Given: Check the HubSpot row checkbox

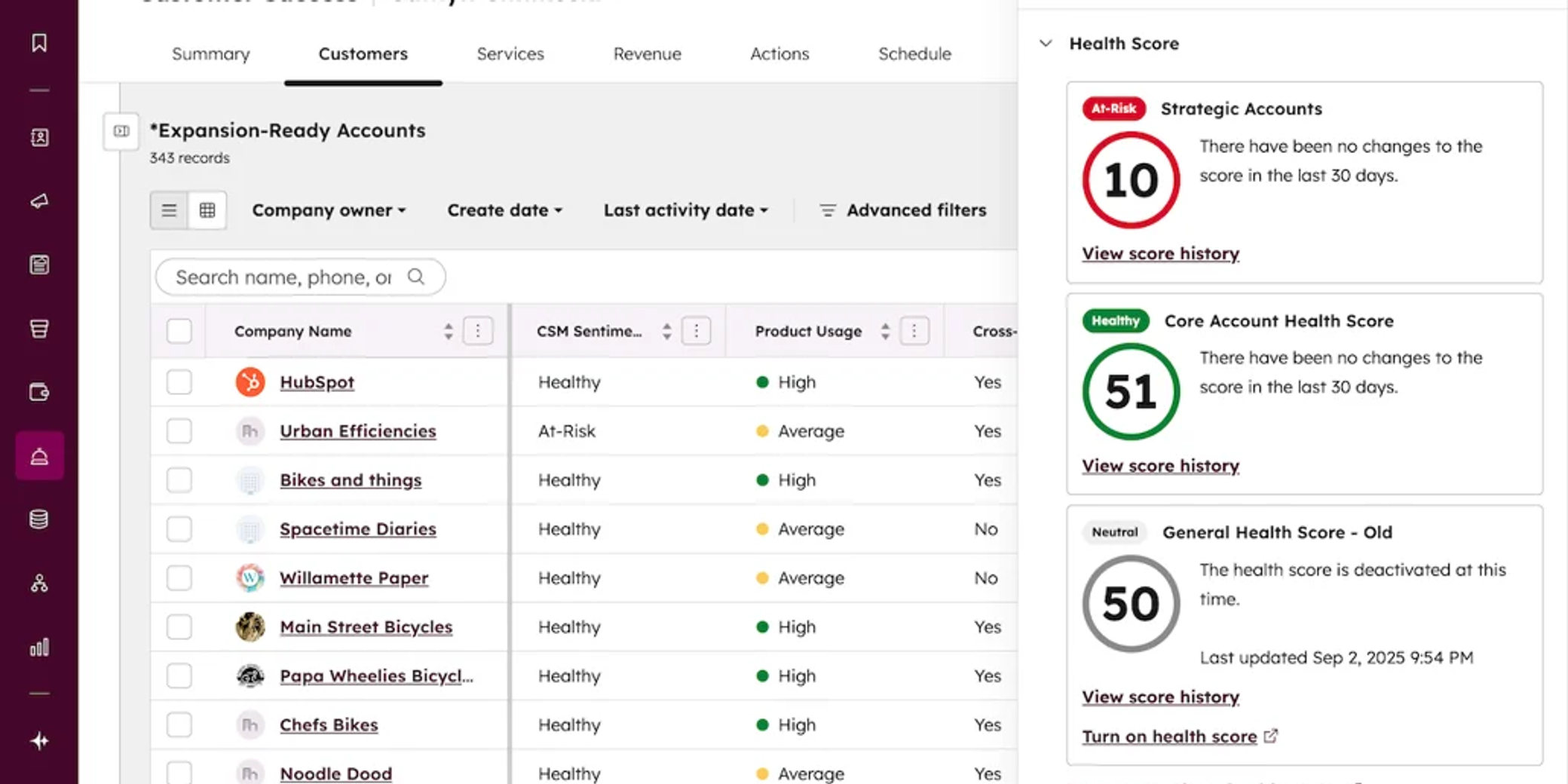Looking at the screenshot, I should [x=179, y=382].
